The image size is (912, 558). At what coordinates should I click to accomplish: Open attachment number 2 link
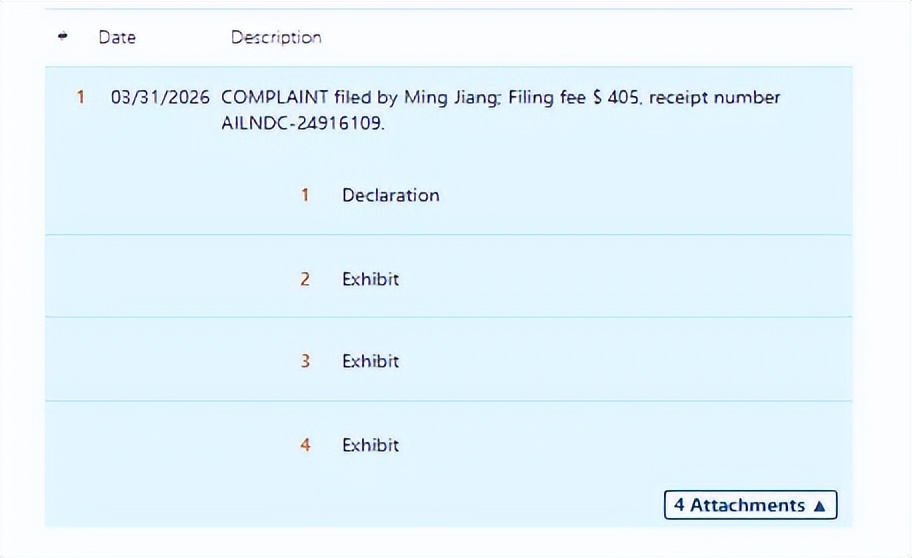(305, 279)
